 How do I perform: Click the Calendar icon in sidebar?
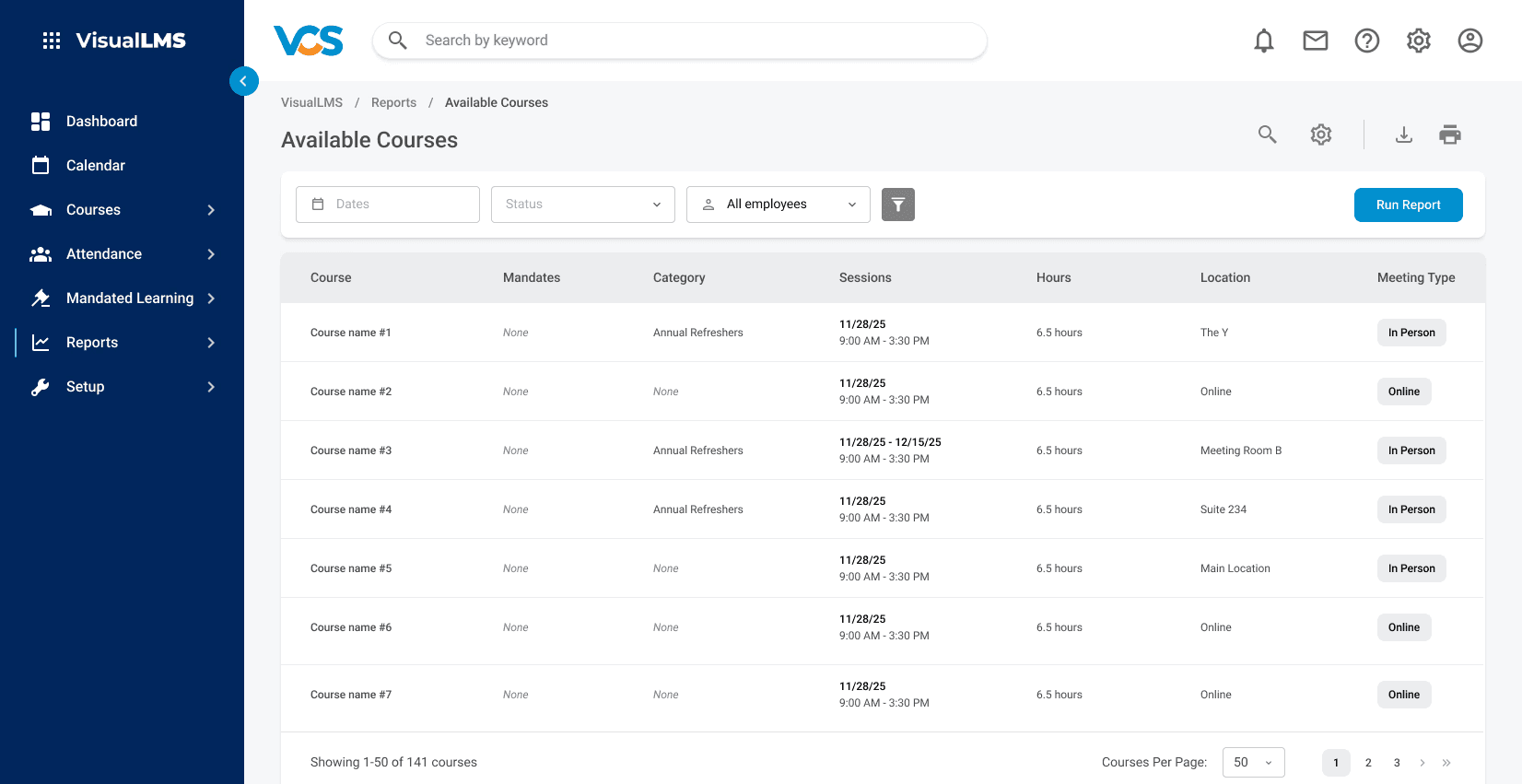point(41,166)
